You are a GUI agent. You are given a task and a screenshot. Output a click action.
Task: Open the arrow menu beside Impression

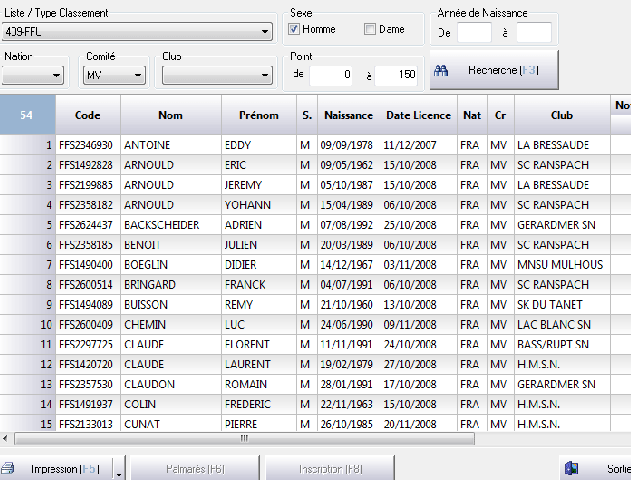pyautogui.click(x=119, y=469)
